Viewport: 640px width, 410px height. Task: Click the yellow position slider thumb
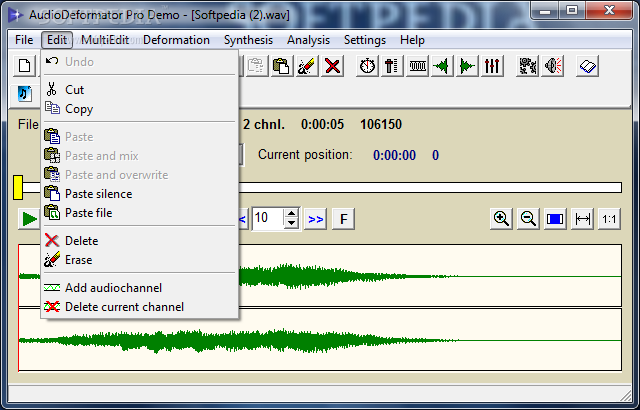click(18, 188)
